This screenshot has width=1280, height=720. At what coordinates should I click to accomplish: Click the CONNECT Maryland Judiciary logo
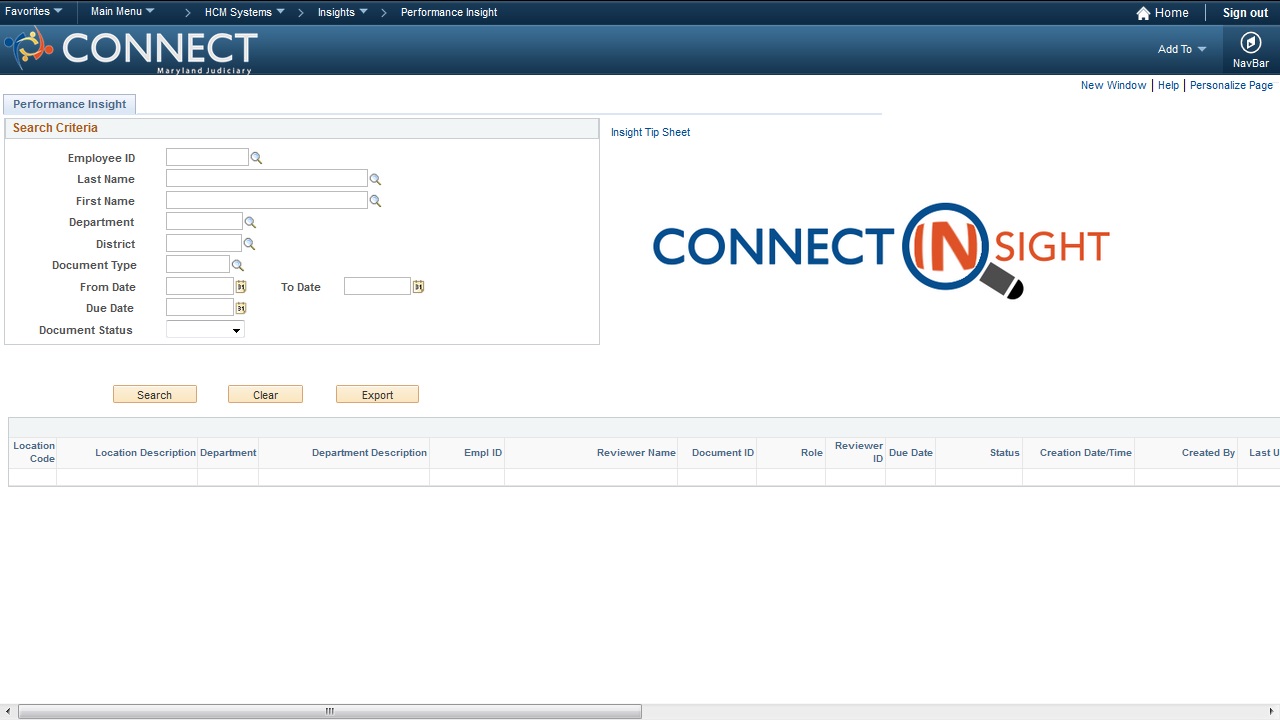click(x=131, y=50)
